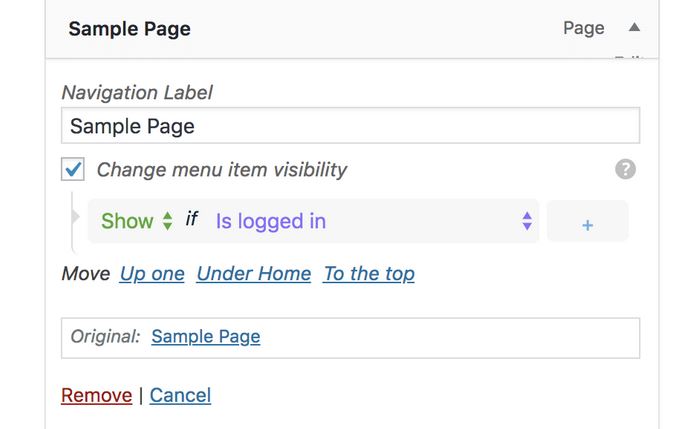Click the gray triangle beside visibility rule

76,216
